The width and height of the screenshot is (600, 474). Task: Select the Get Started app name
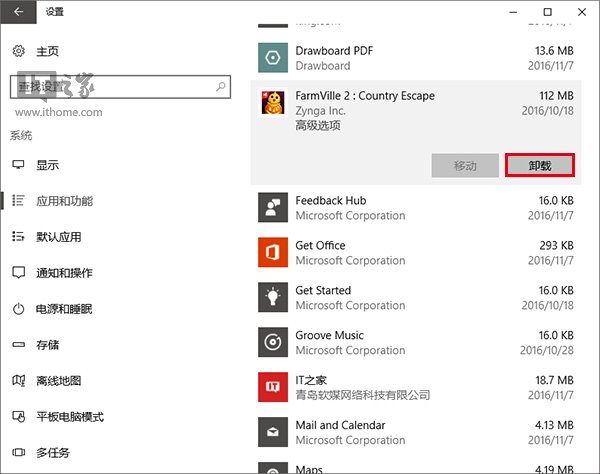(323, 290)
